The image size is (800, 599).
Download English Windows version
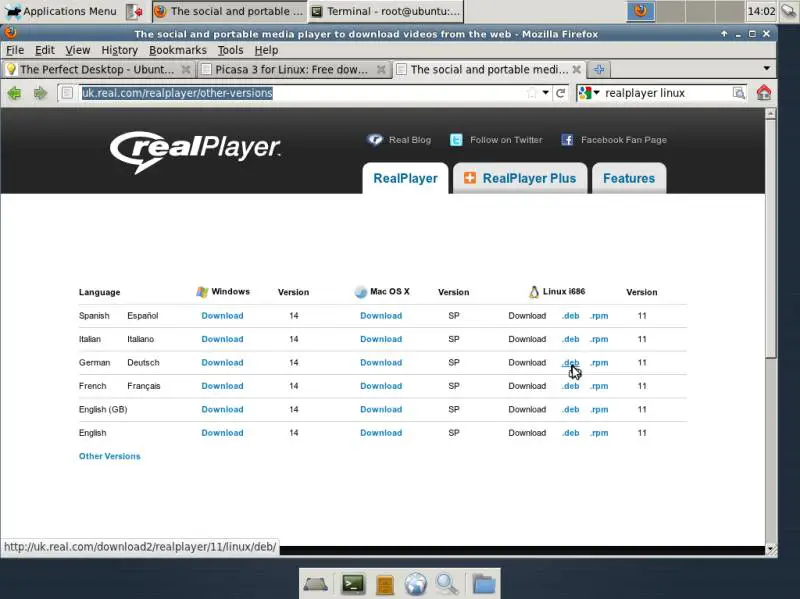click(222, 433)
